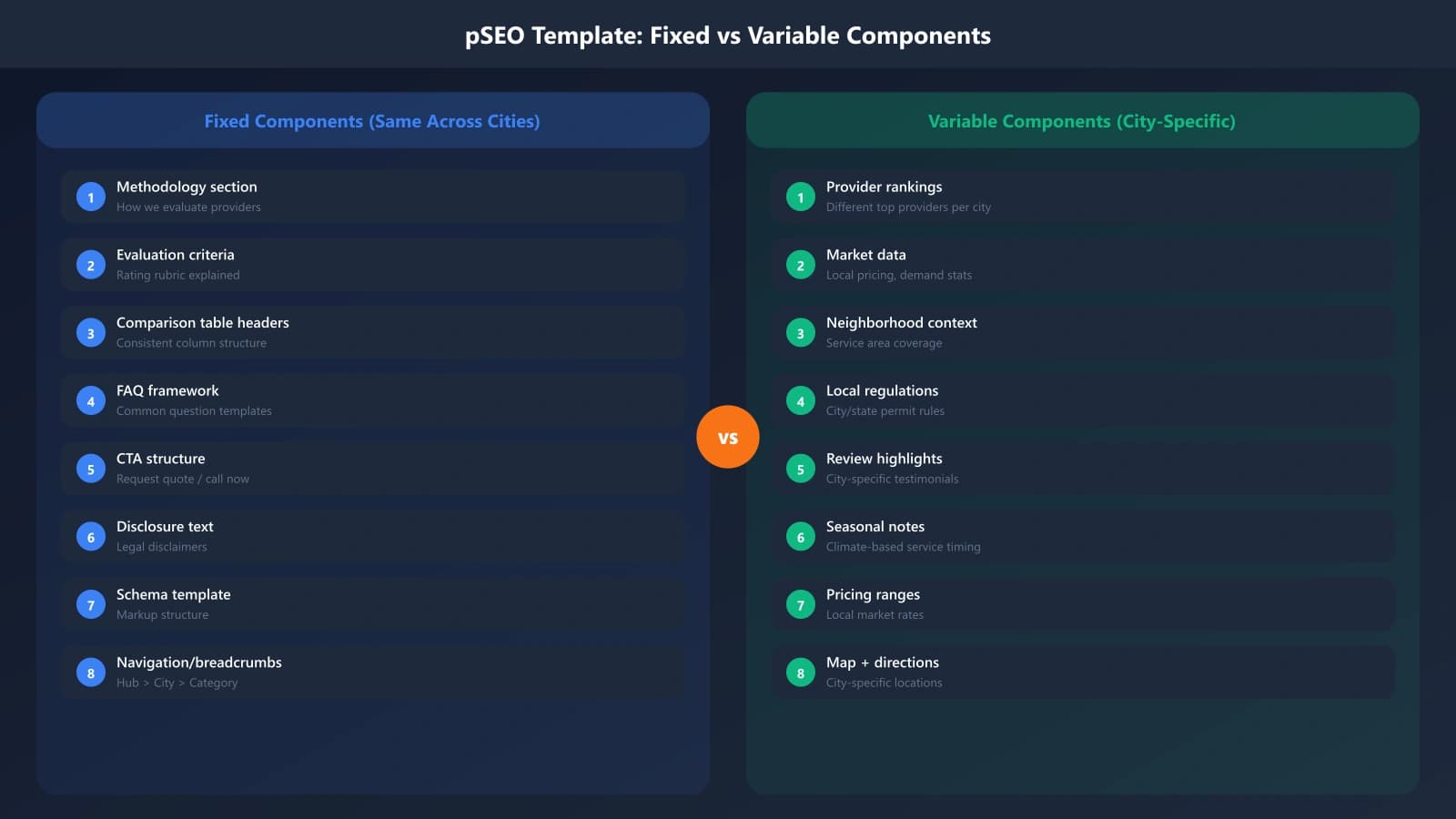1456x819 pixels.
Task: Click the Neighborhood context row
Action: pyautogui.click(x=1082, y=331)
